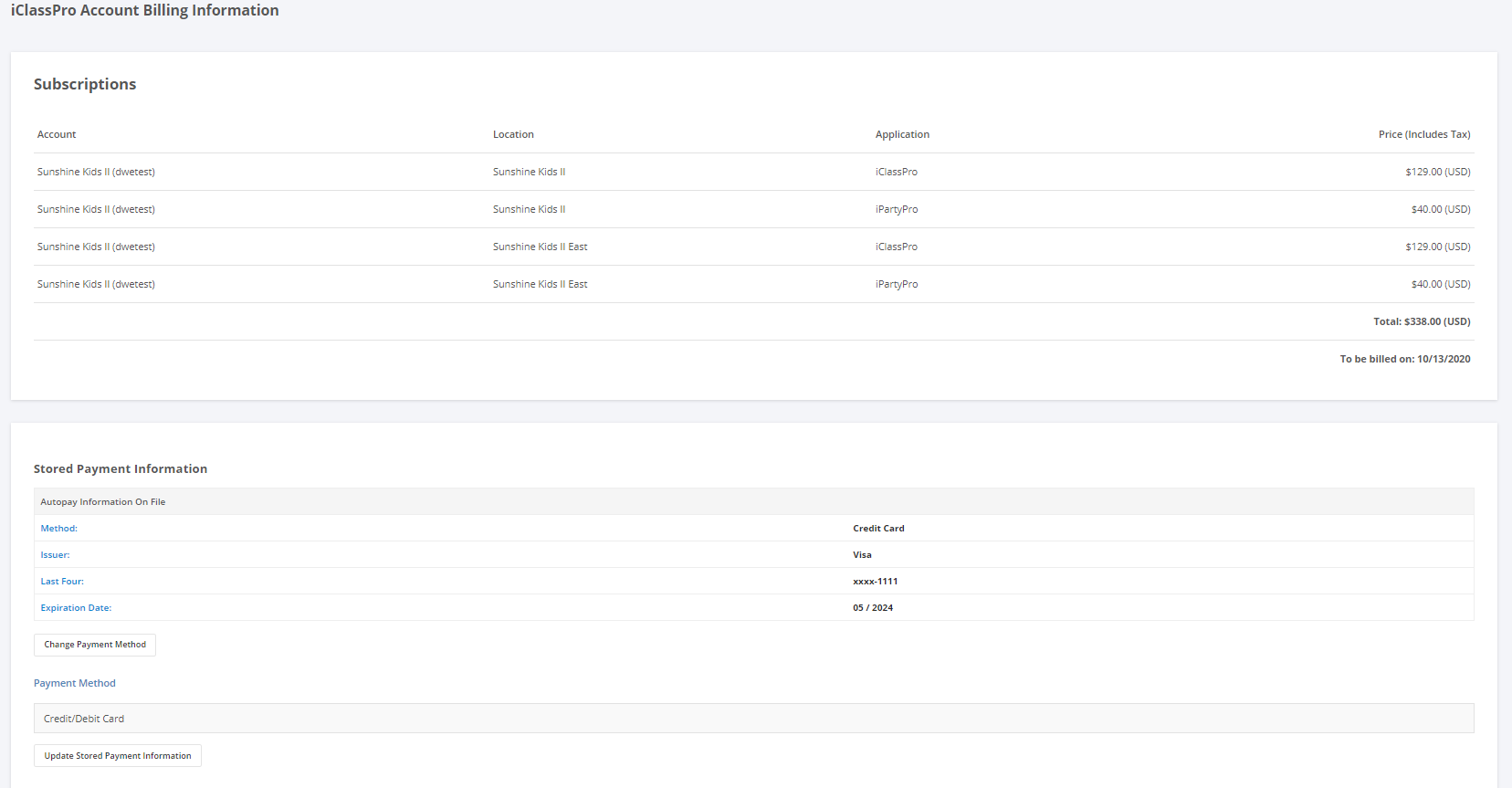Click To be billed on: 10/13/2020
The height and width of the screenshot is (788, 1512).
[1405, 359]
